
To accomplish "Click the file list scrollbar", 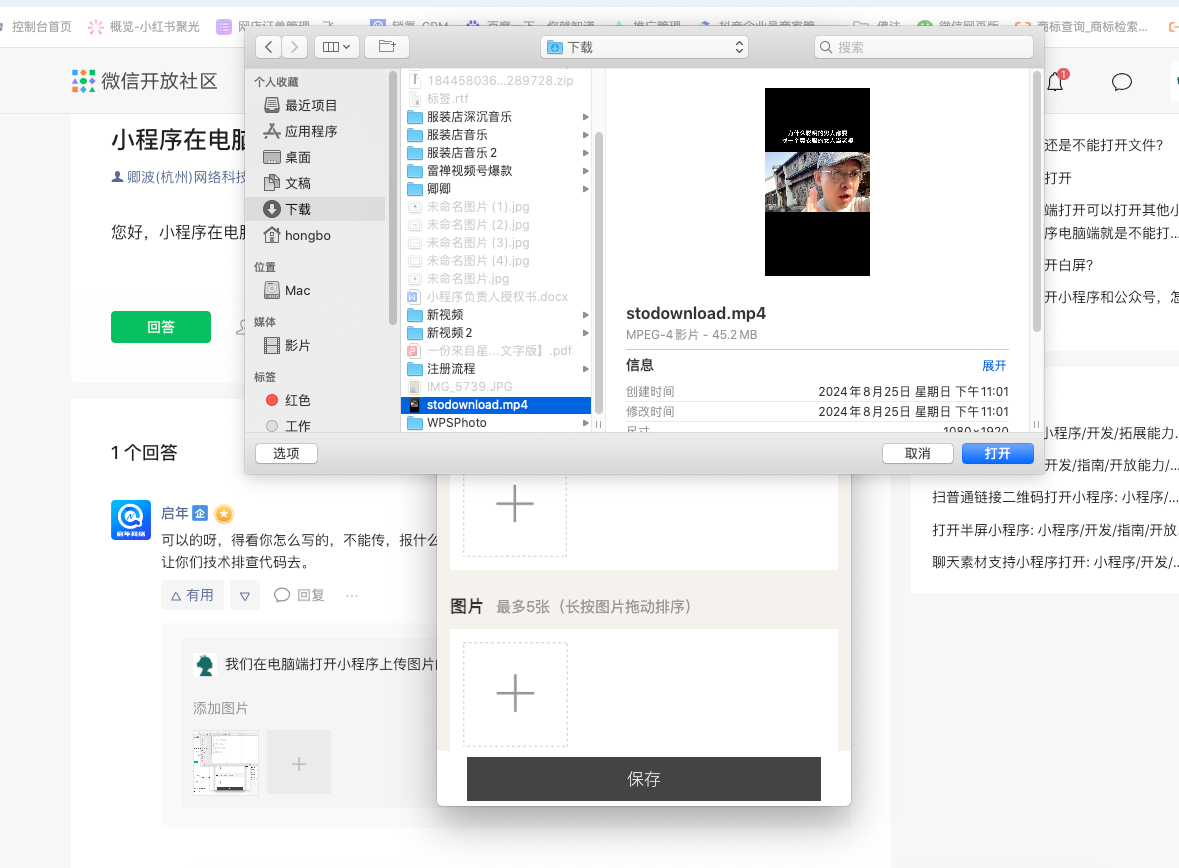I will pyautogui.click(x=599, y=272).
